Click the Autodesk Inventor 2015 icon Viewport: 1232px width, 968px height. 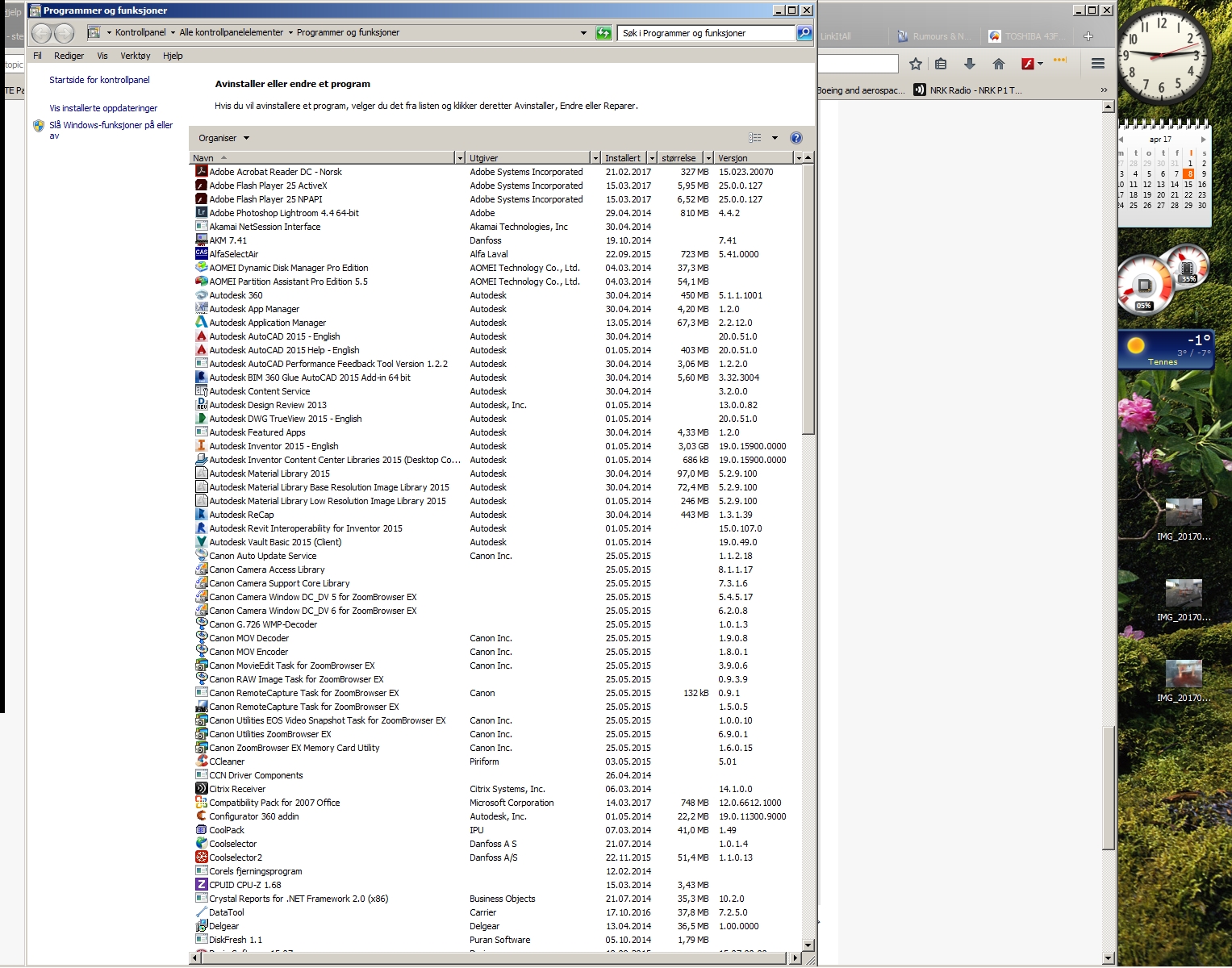202,445
